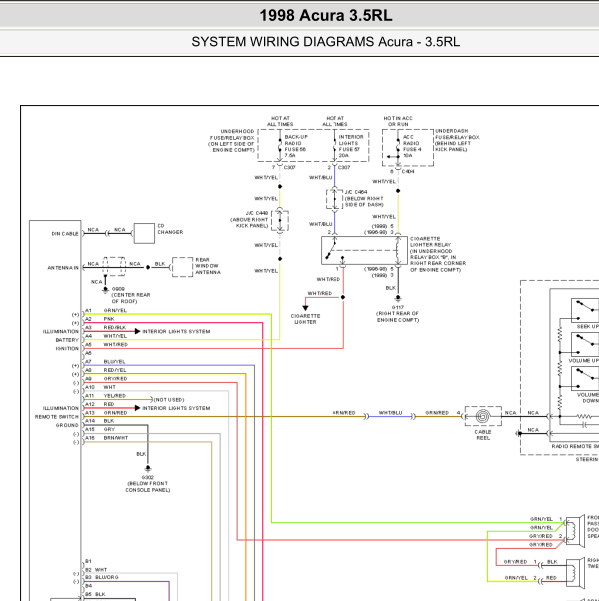Click the J/C C448 junction connector
The height and width of the screenshot is (601, 599).
coord(280,221)
